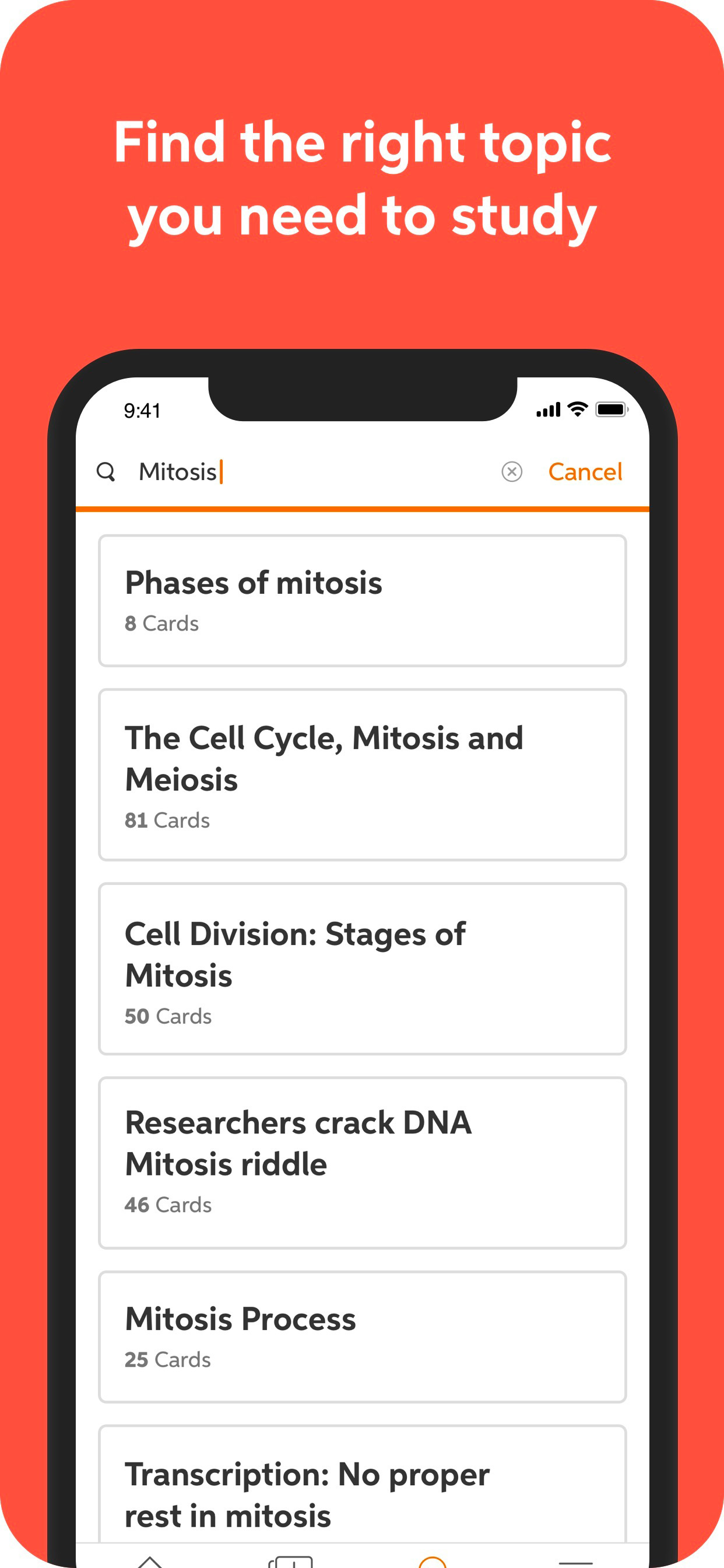Click the magnifying glass search icon
The image size is (724, 1568).
pos(106,472)
